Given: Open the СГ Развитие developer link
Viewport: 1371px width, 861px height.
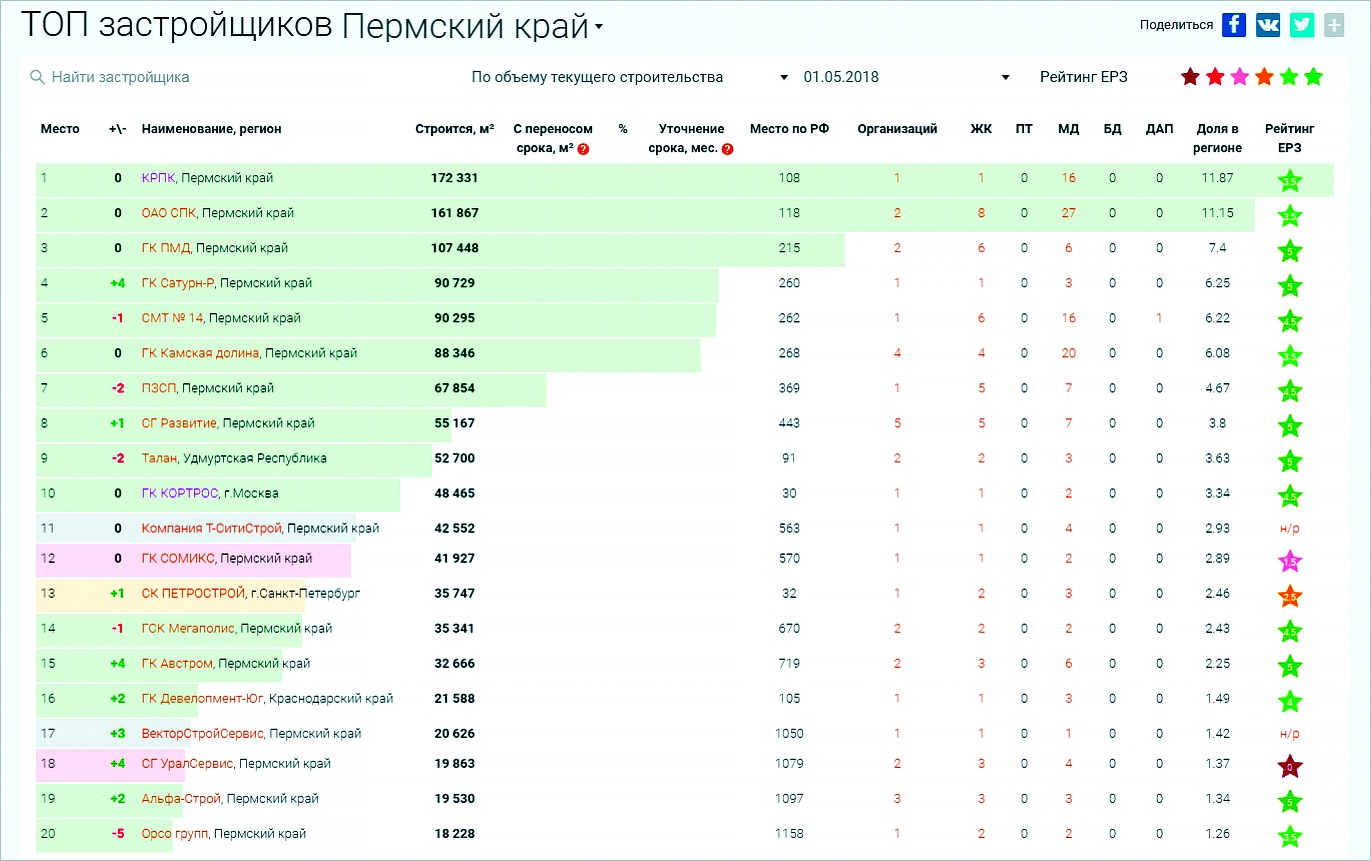Looking at the screenshot, I should pyautogui.click(x=179, y=423).
